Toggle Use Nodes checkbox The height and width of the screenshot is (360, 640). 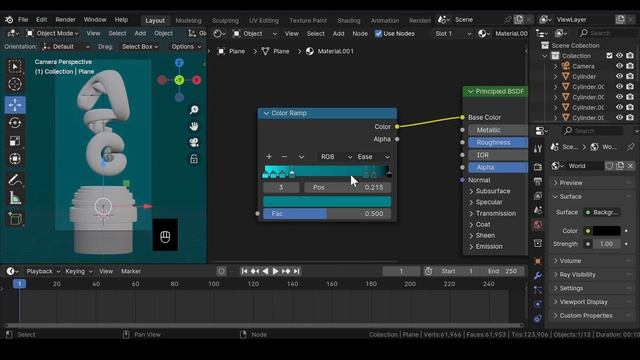[x=378, y=33]
